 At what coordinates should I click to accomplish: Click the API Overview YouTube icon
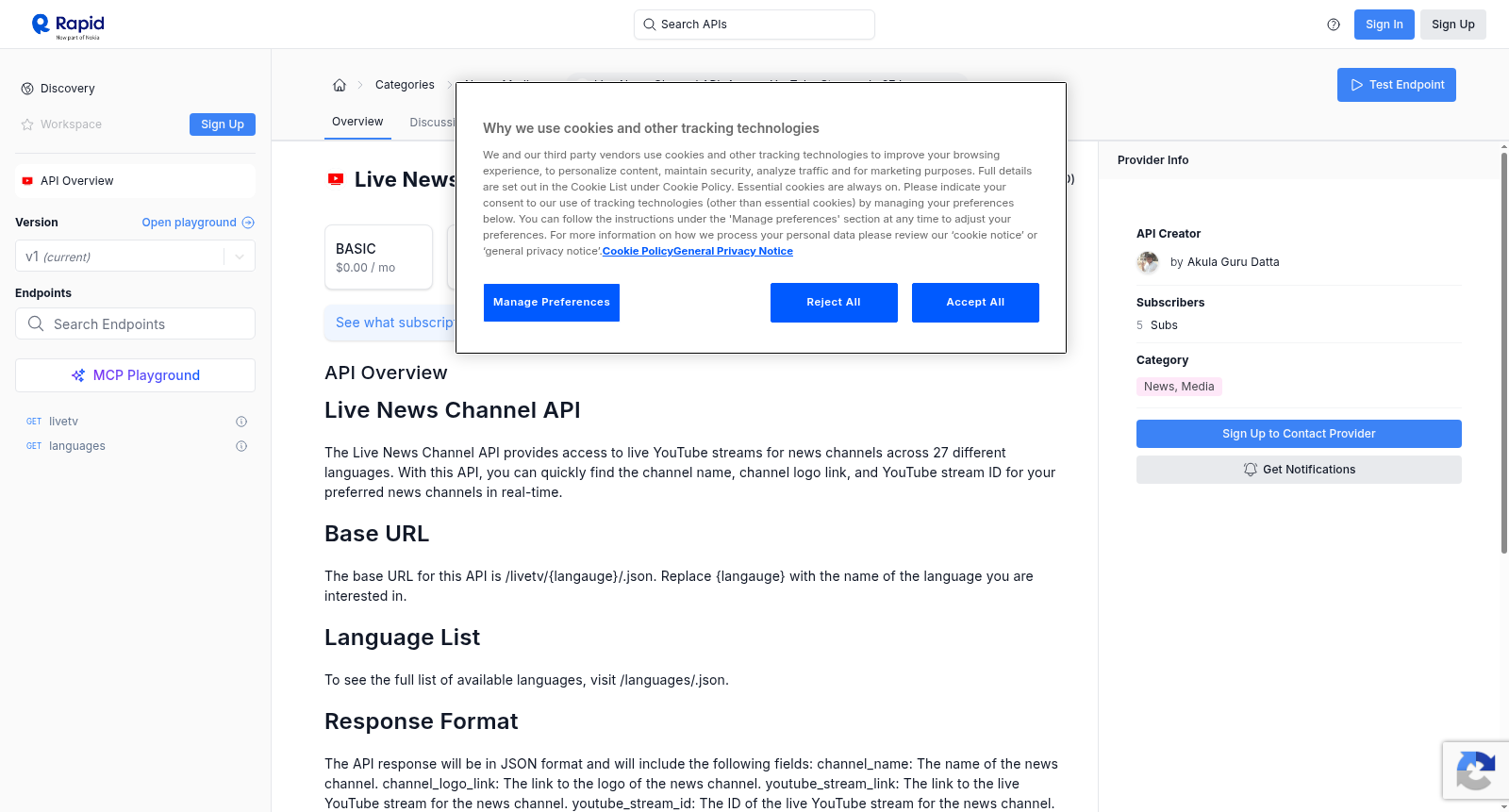27,181
